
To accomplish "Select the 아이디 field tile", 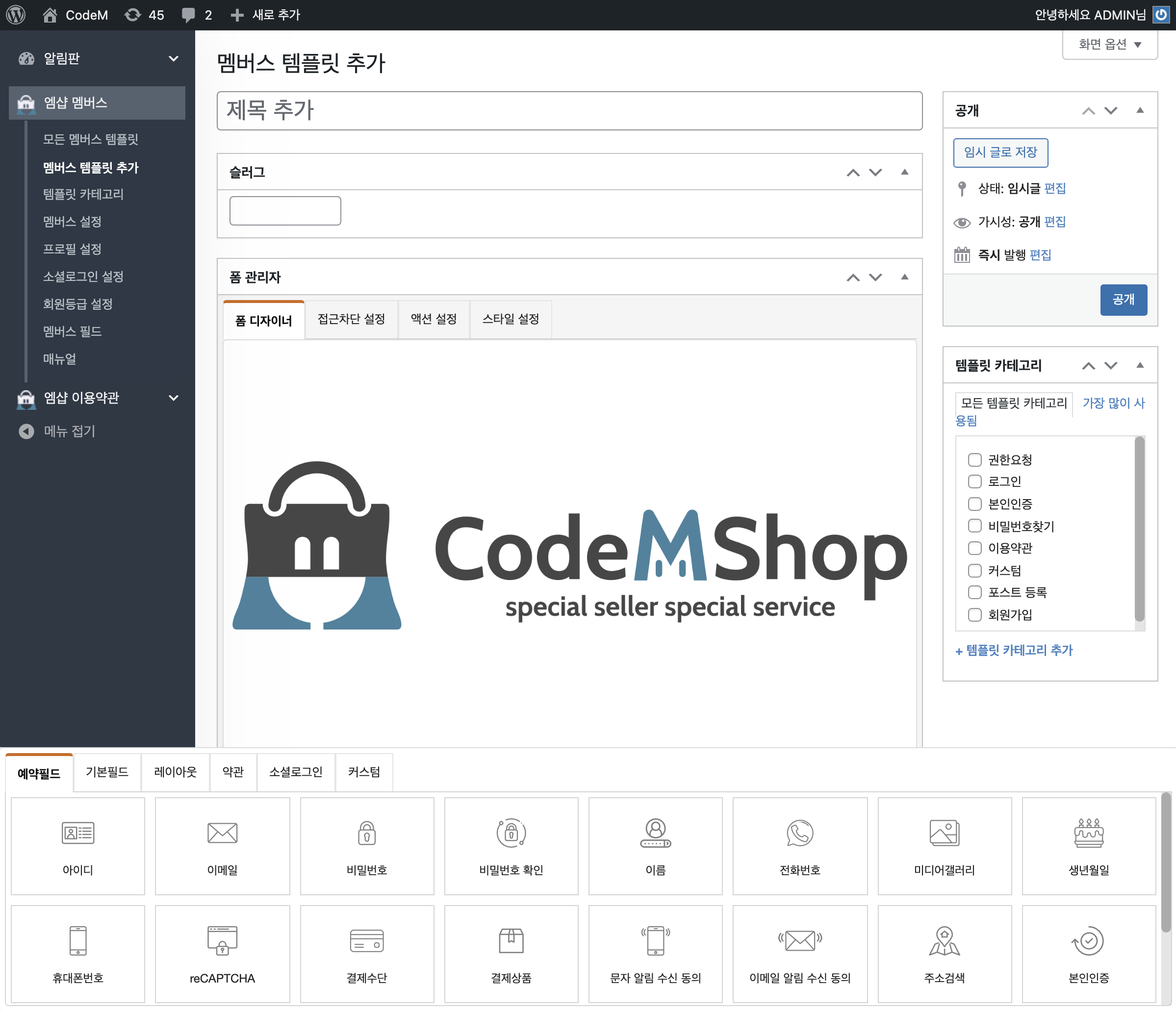I will pyautogui.click(x=78, y=846).
